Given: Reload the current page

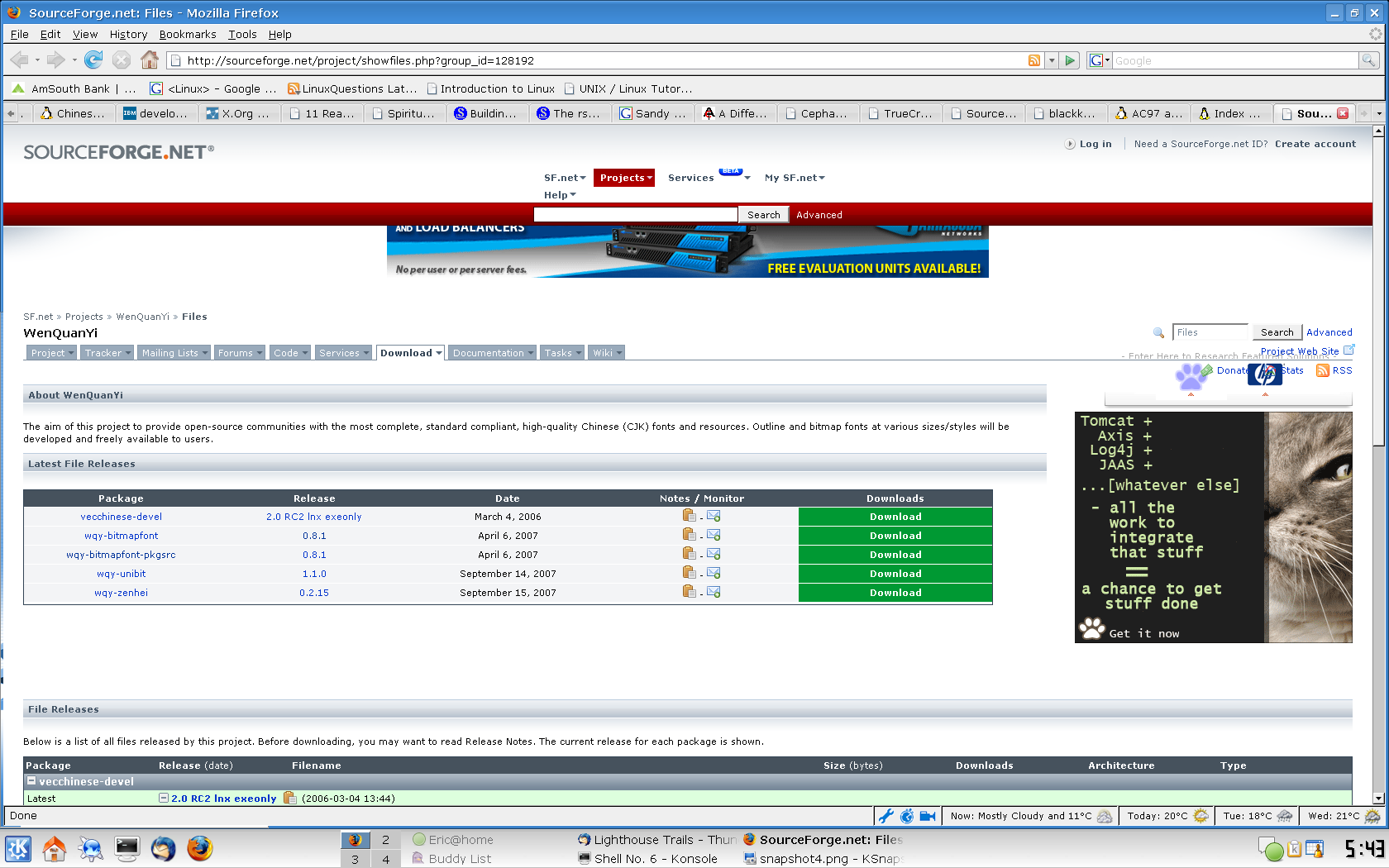Looking at the screenshot, I should (x=93, y=60).
